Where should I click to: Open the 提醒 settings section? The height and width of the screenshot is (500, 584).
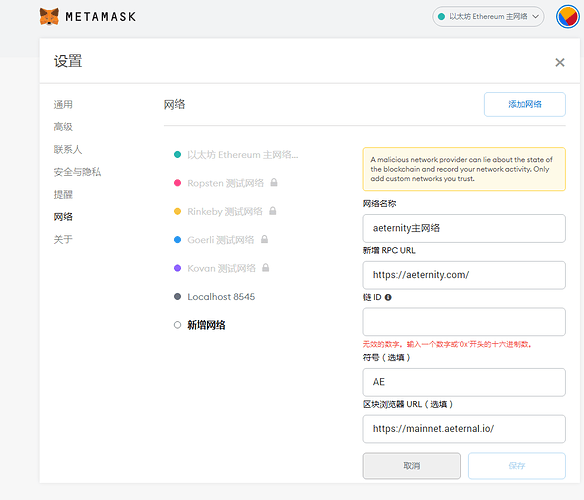(x=63, y=194)
